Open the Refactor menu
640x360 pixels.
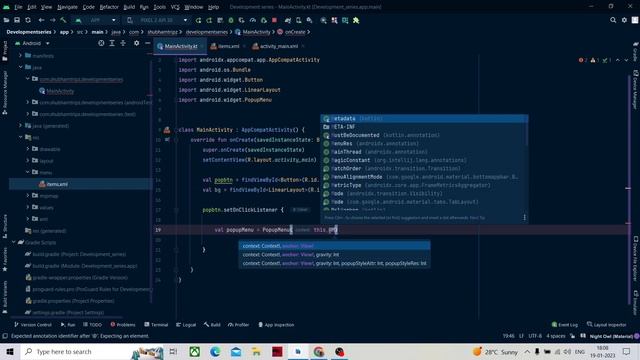(109, 7)
